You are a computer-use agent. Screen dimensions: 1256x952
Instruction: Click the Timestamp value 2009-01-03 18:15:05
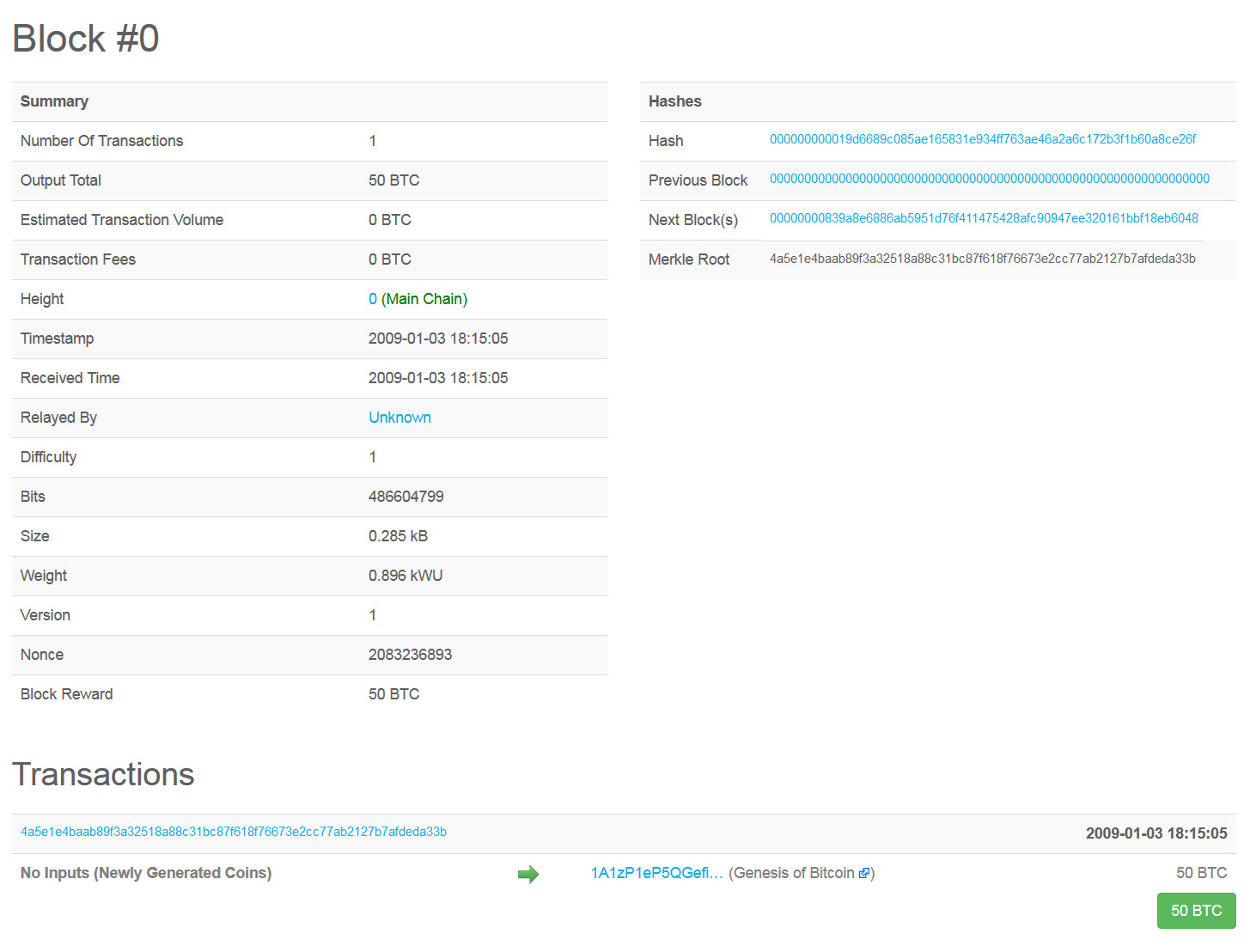[438, 339]
